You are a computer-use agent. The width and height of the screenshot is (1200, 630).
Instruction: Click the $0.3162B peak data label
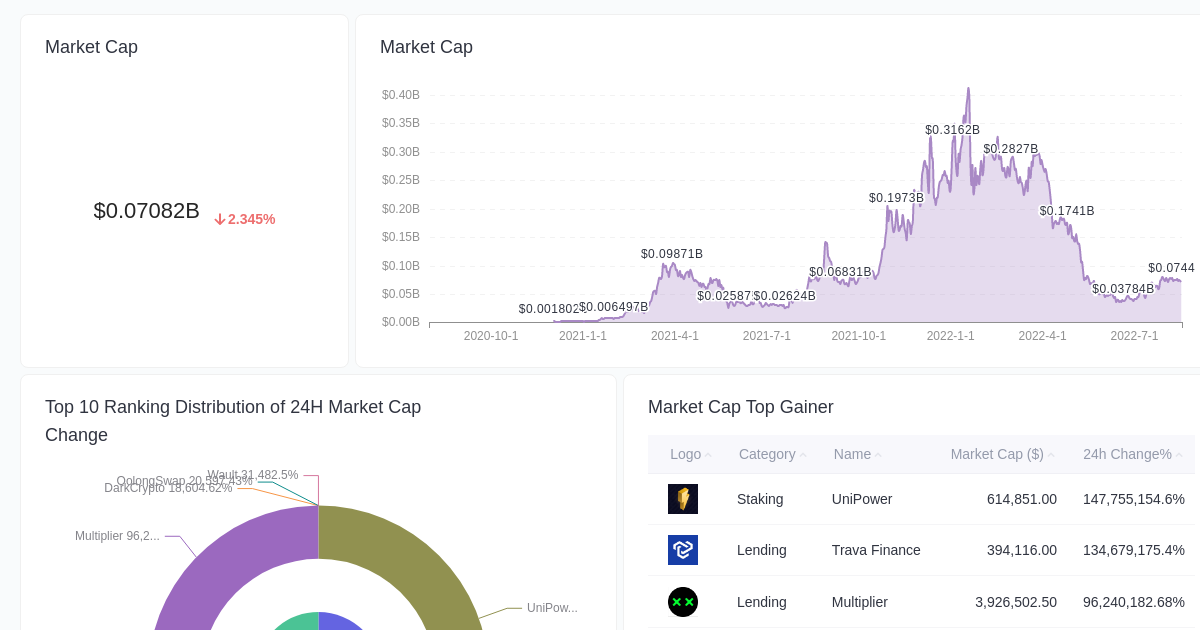(952, 129)
